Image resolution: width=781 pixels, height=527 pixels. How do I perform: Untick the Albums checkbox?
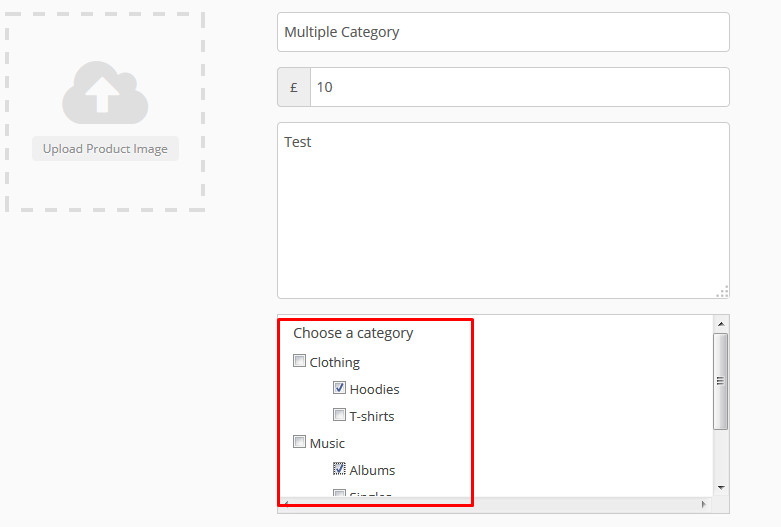340,469
